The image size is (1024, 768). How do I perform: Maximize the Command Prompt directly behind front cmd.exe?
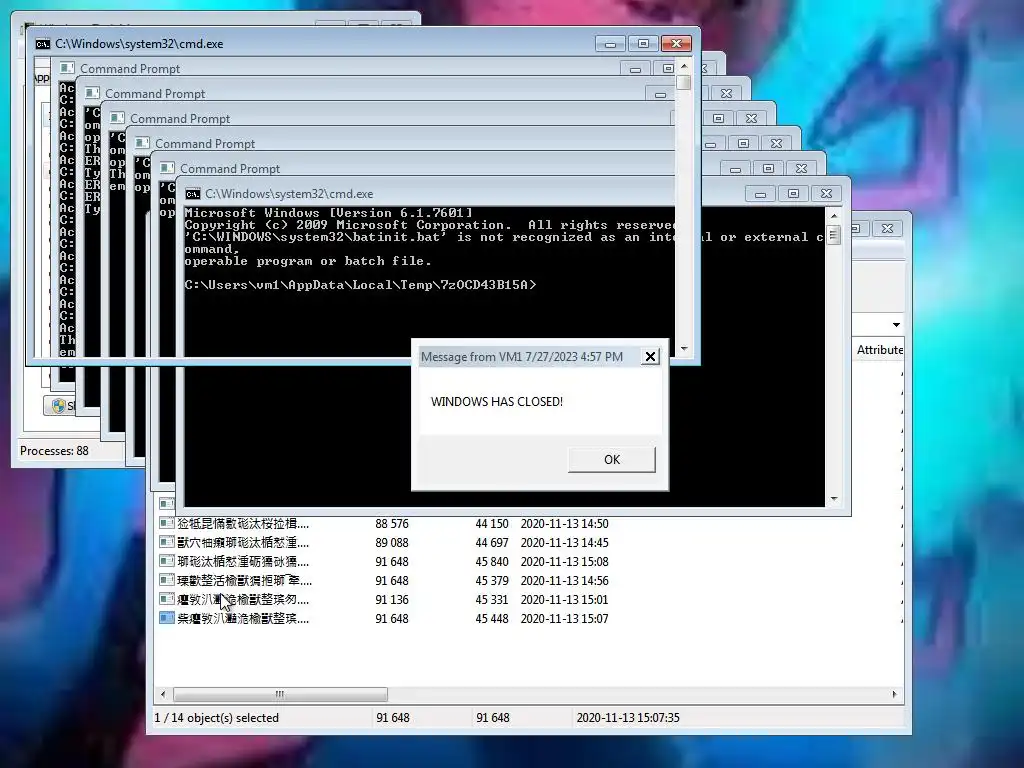pyautogui.click(x=769, y=168)
